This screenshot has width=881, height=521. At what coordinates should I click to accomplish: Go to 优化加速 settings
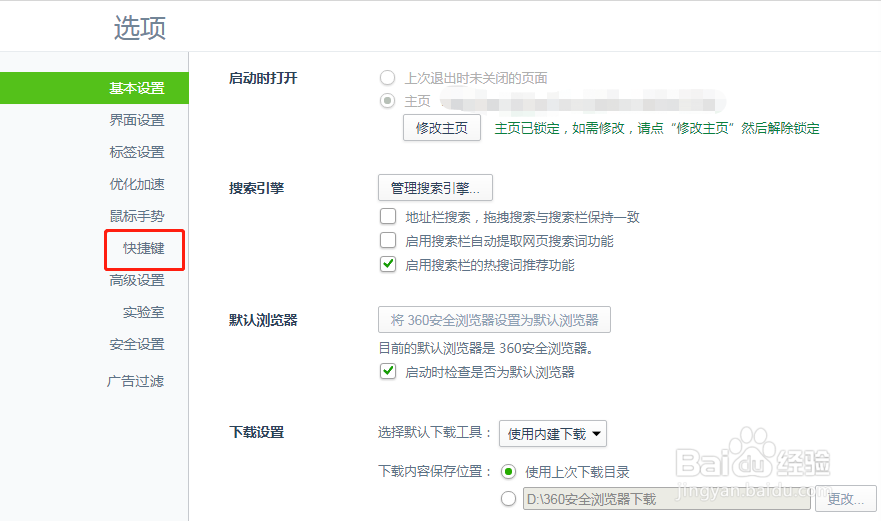point(137,184)
